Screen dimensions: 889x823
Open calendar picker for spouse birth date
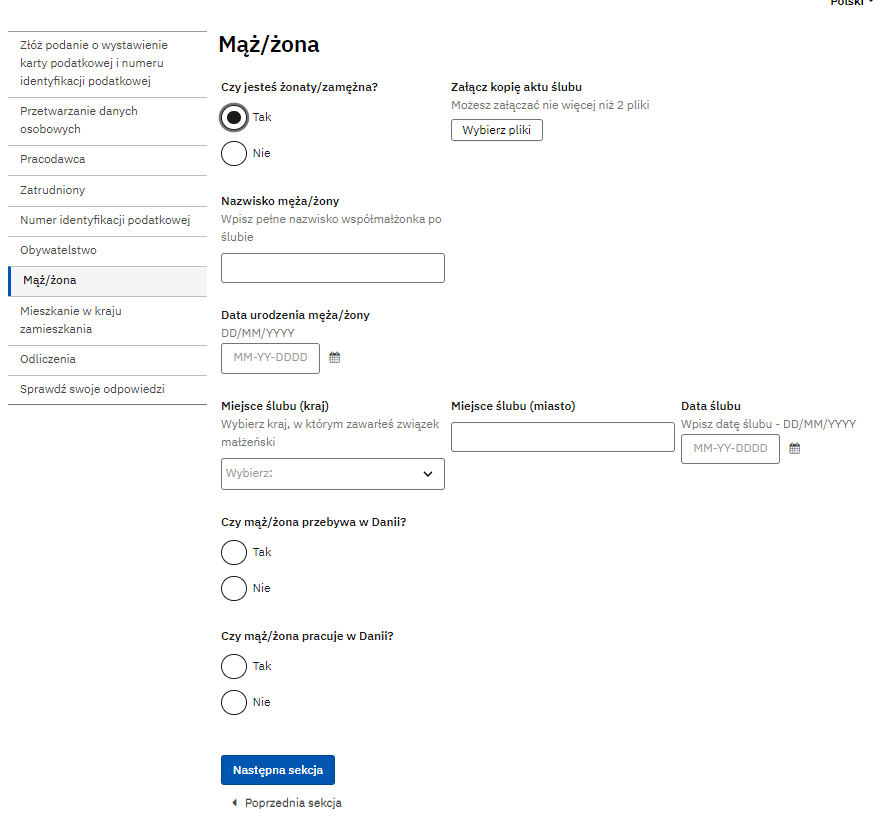335,358
